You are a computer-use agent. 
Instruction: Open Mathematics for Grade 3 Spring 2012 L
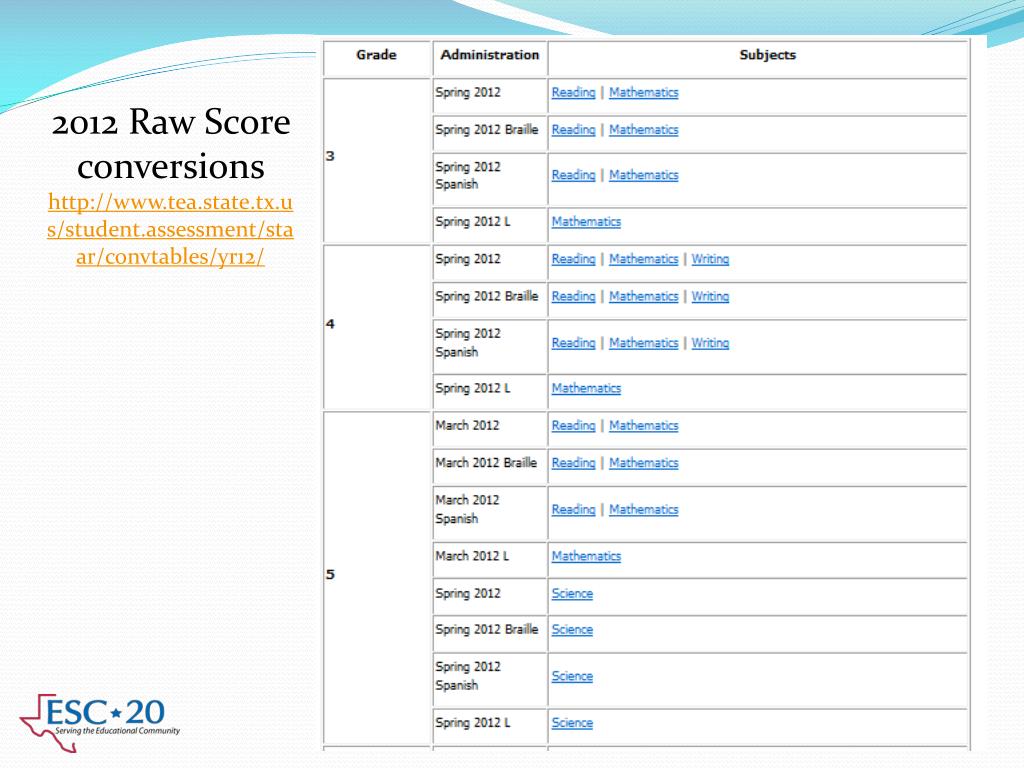point(586,222)
